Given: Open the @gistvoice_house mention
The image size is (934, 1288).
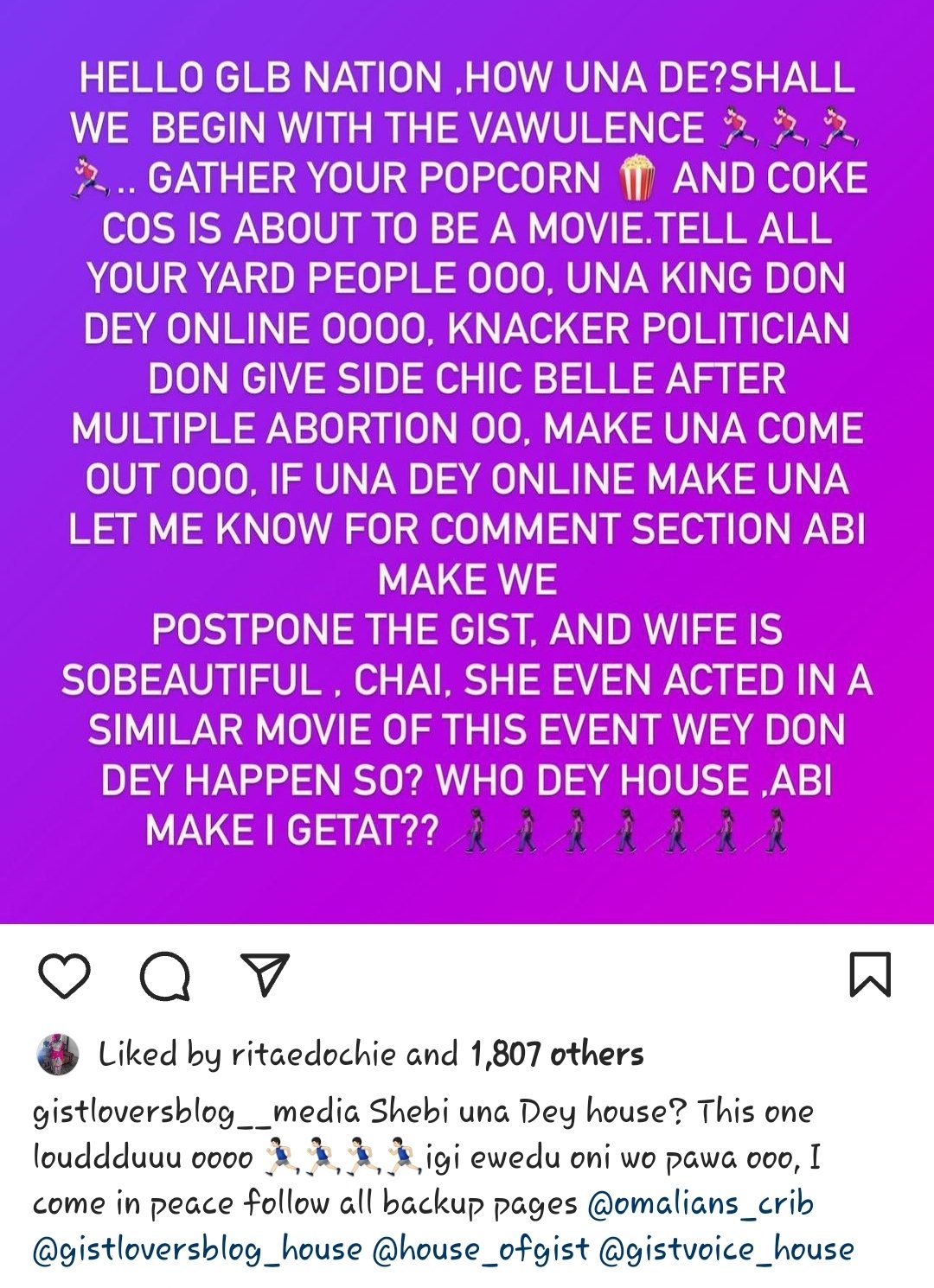Looking at the screenshot, I should 726,1249.
